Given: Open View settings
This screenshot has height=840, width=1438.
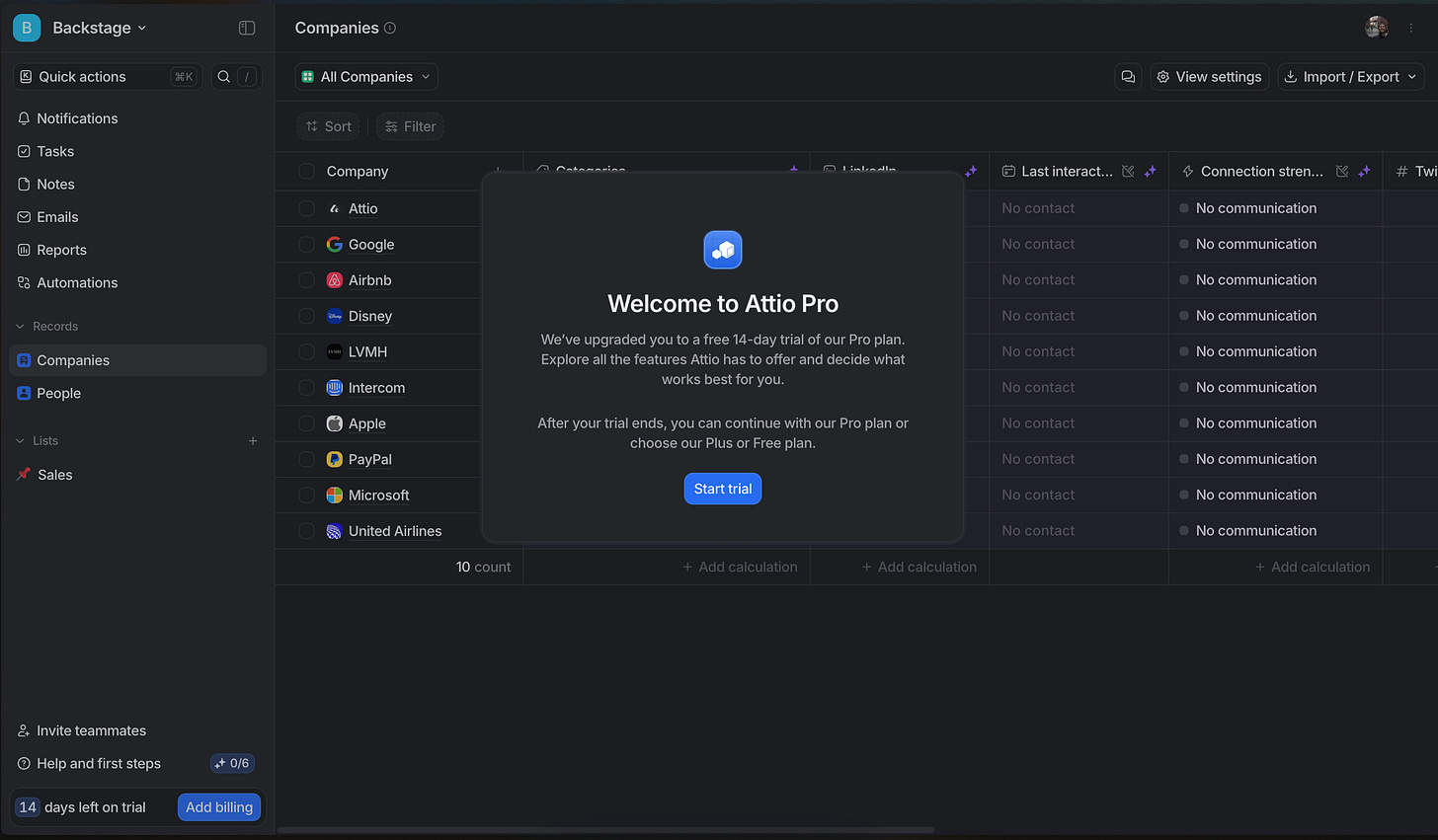Looking at the screenshot, I should tap(1210, 77).
